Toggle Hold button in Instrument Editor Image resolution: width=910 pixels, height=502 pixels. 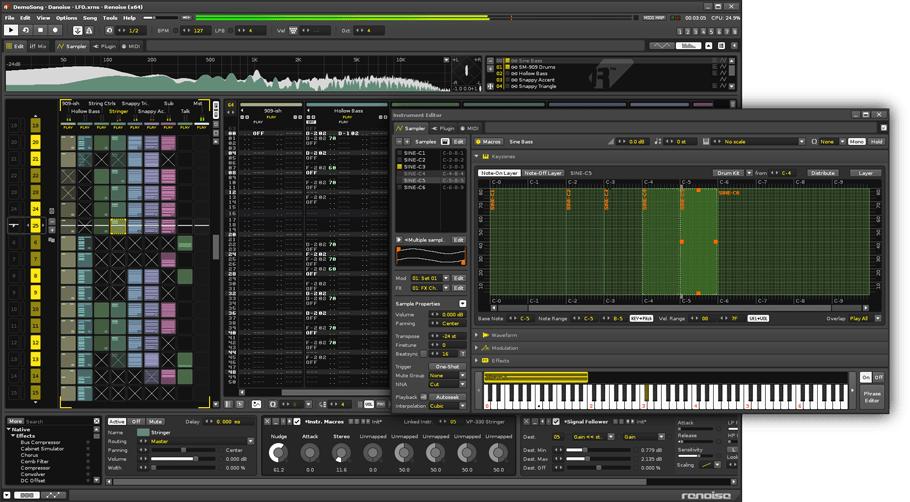click(876, 142)
